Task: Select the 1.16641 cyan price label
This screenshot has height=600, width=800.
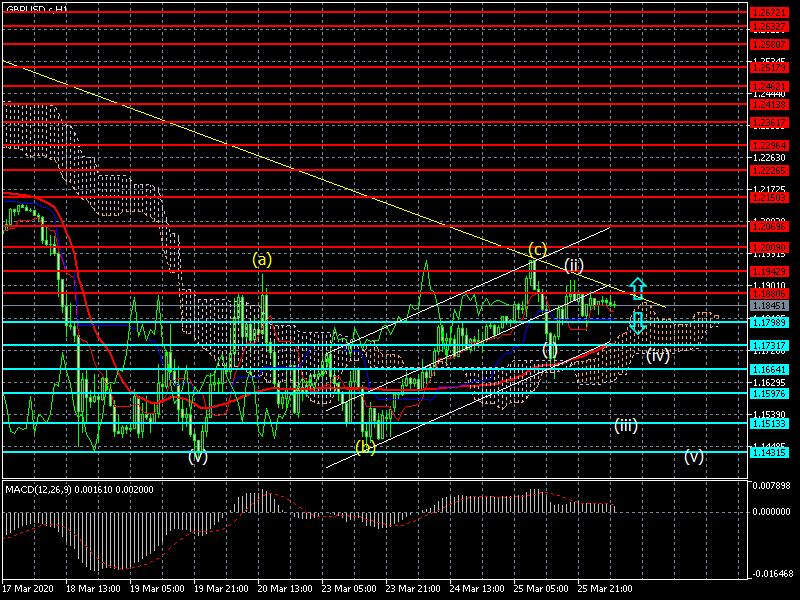Action: [x=769, y=369]
